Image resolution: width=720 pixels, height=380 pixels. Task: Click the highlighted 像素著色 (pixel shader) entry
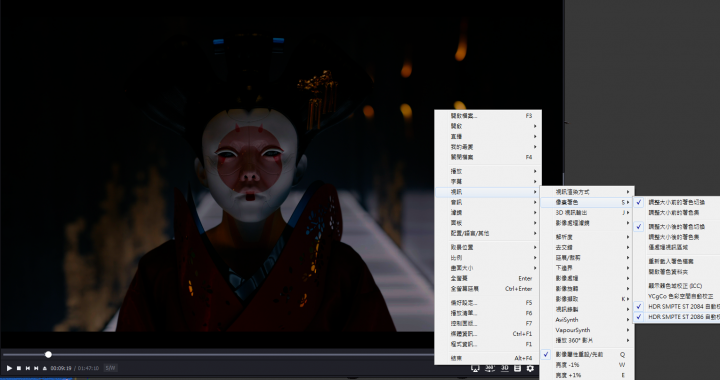[x=587, y=202]
